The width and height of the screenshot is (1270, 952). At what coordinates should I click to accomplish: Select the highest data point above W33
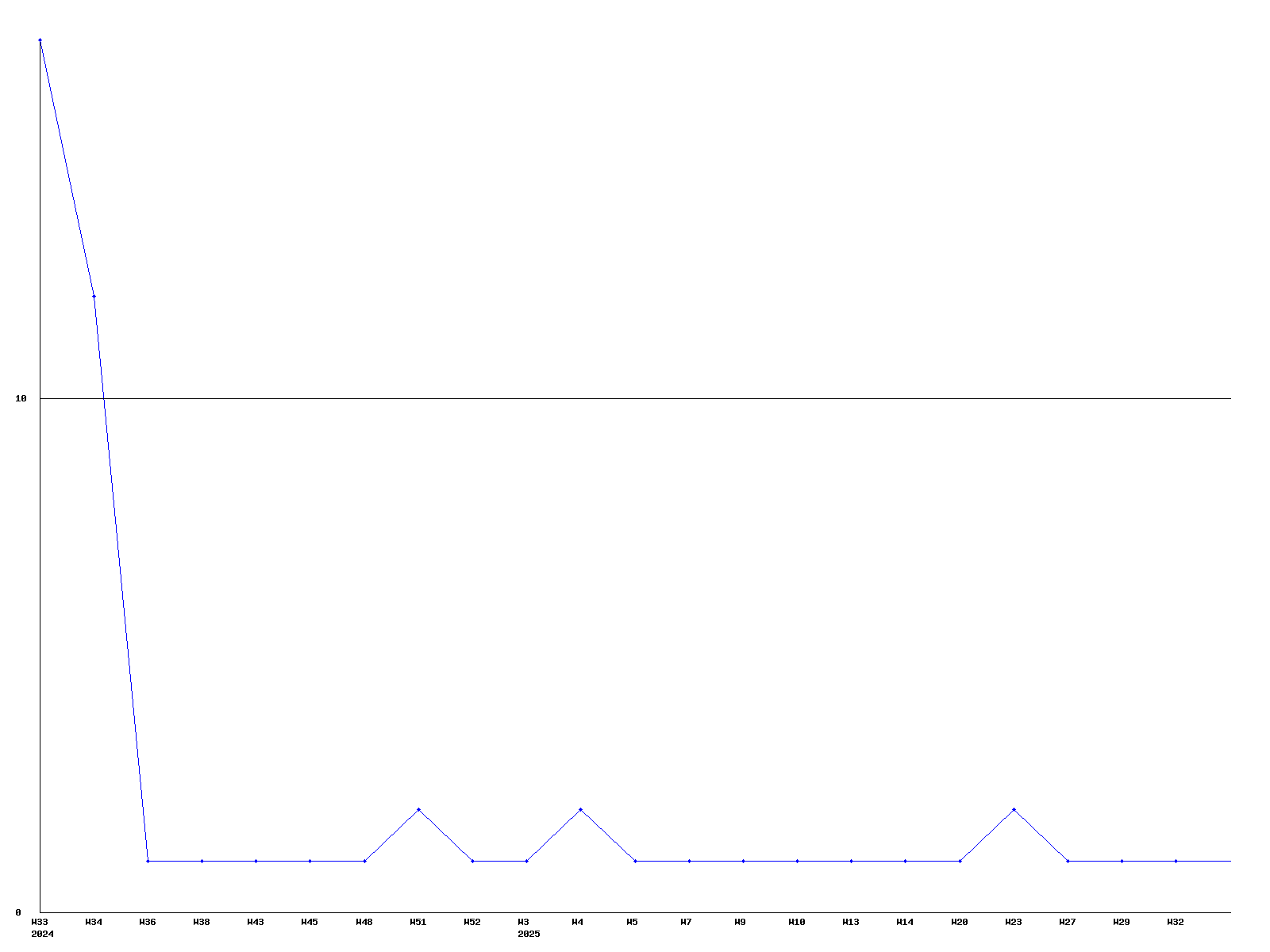[x=40, y=40]
